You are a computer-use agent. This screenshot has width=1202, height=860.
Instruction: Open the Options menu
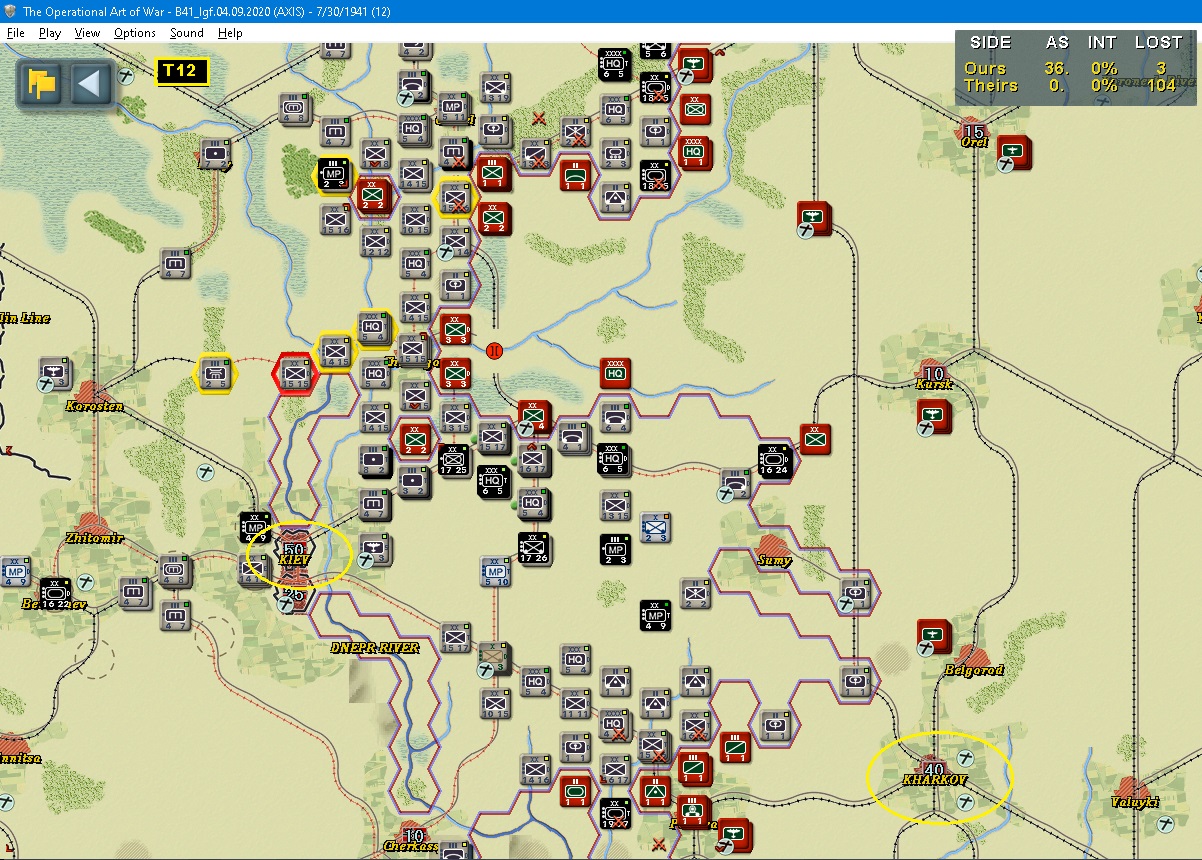135,33
